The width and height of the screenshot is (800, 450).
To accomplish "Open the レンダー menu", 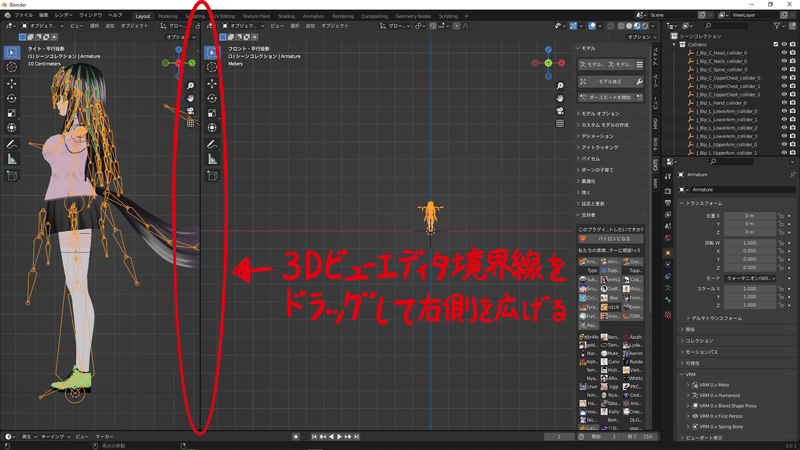I will (63, 15).
